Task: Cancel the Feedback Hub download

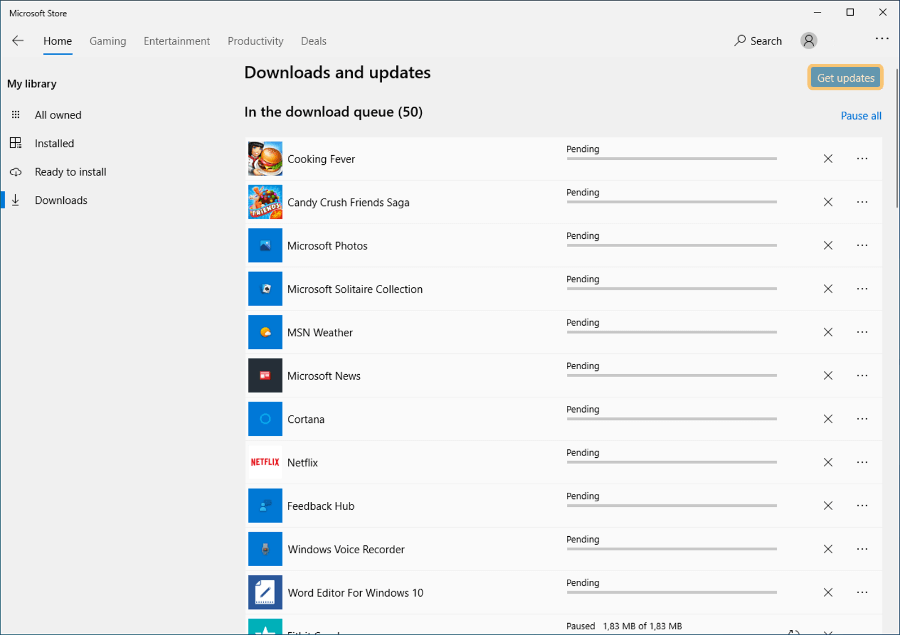Action: pyautogui.click(x=828, y=506)
